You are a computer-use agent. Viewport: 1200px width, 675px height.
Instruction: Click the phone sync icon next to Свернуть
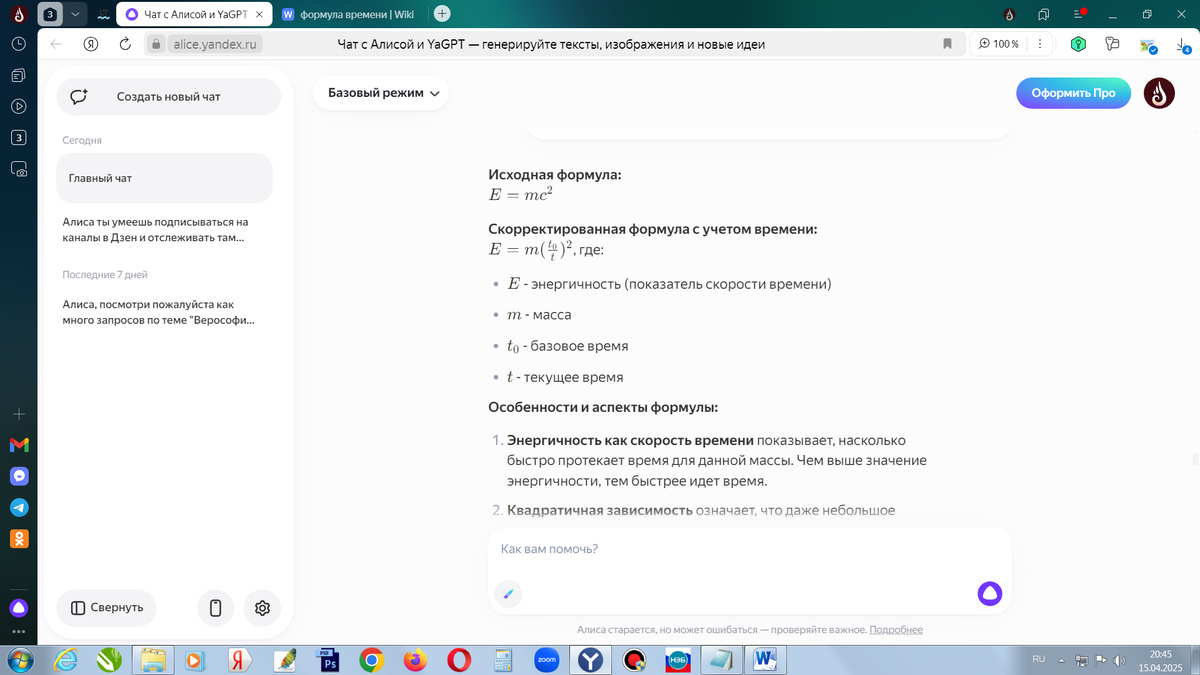tap(215, 608)
